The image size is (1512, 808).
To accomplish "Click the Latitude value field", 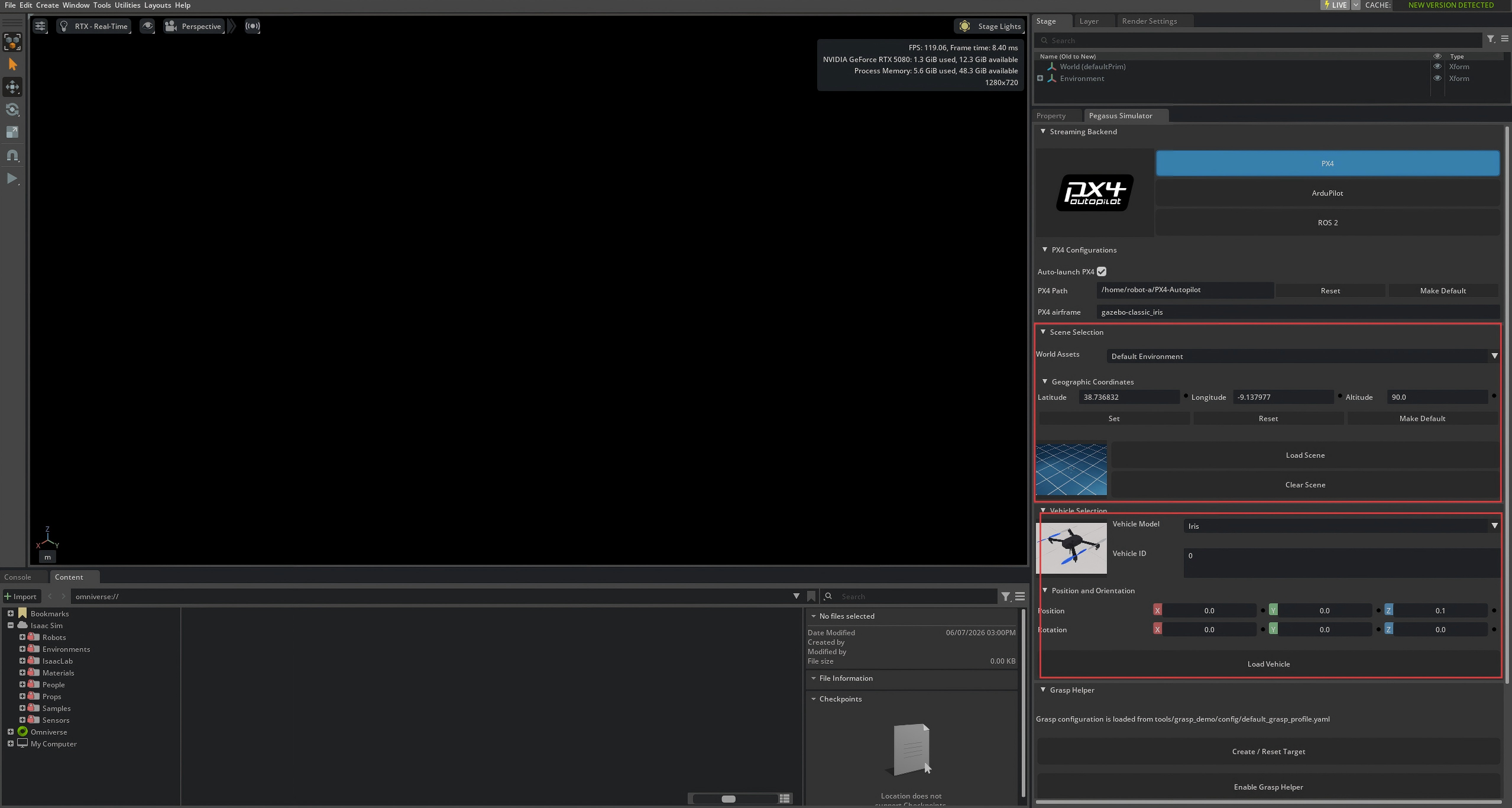I will pyautogui.click(x=1129, y=397).
